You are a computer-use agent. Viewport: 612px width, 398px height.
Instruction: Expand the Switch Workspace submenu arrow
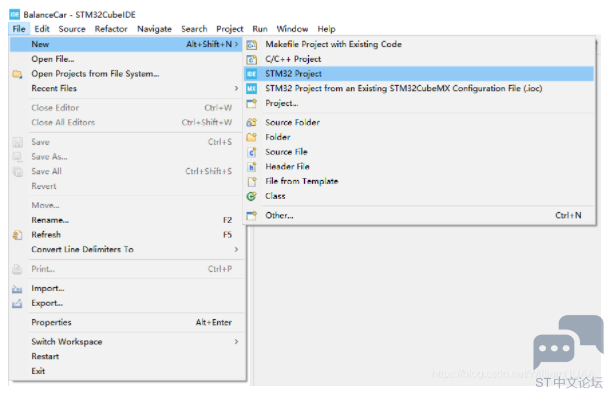(x=236, y=342)
